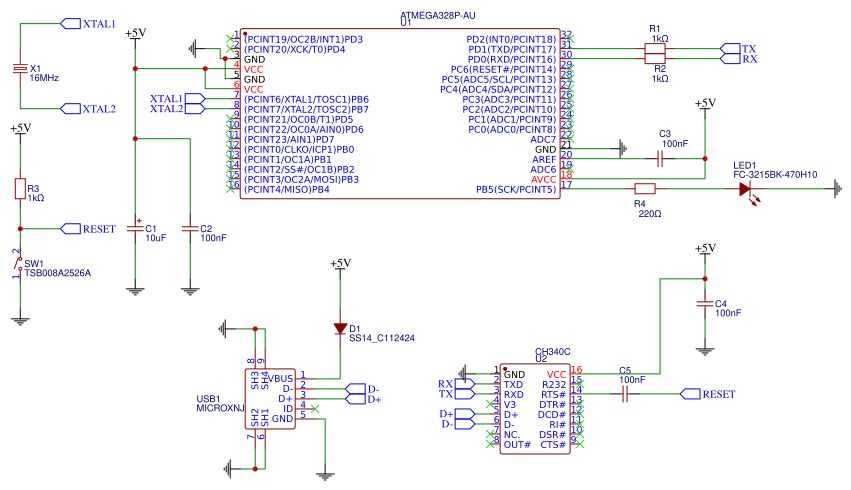Click the ground symbol at USB1 GND pin 5
The image size is (851, 490).
pos(325,475)
